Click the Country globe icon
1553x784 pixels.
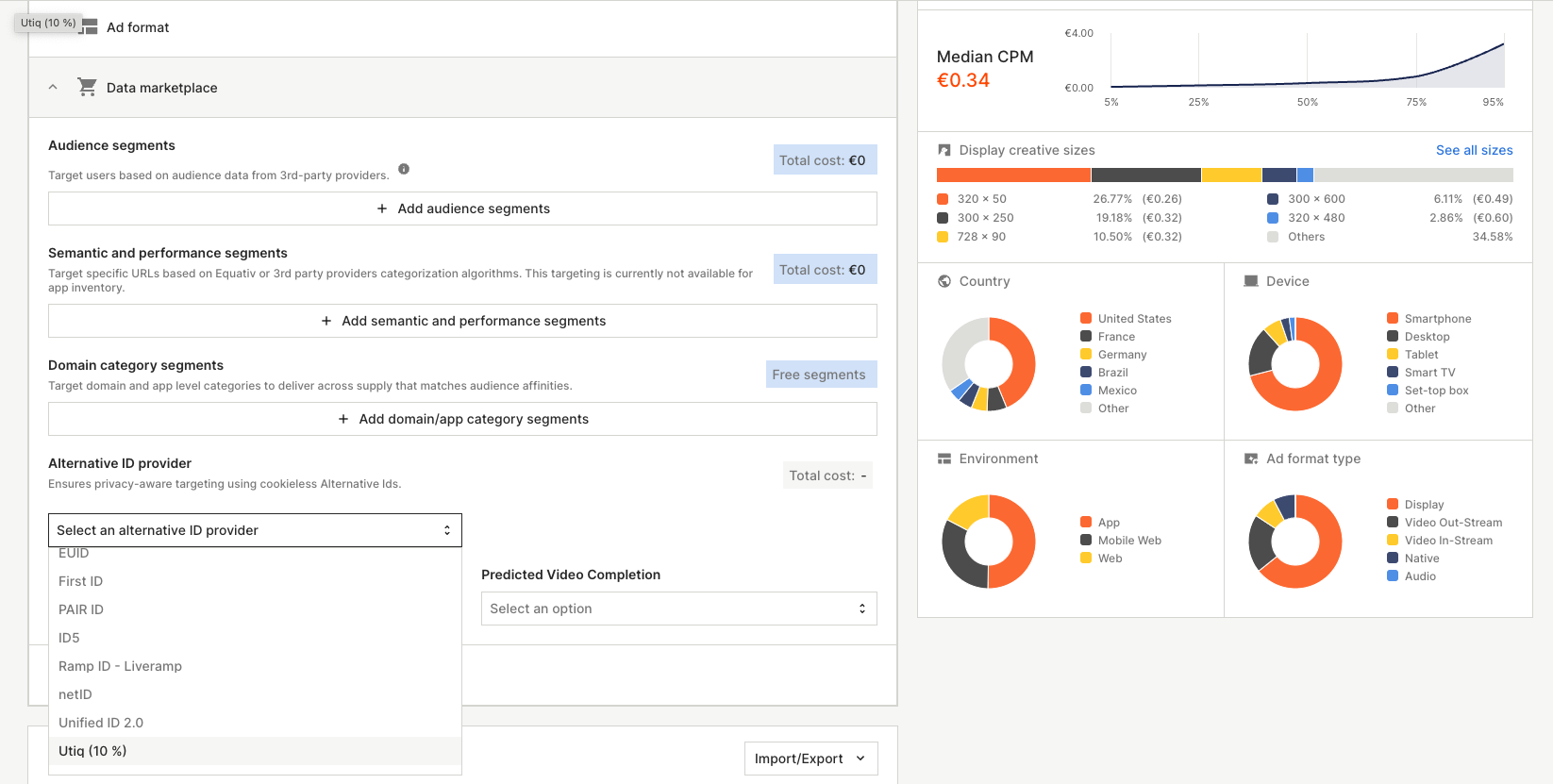[x=944, y=281]
